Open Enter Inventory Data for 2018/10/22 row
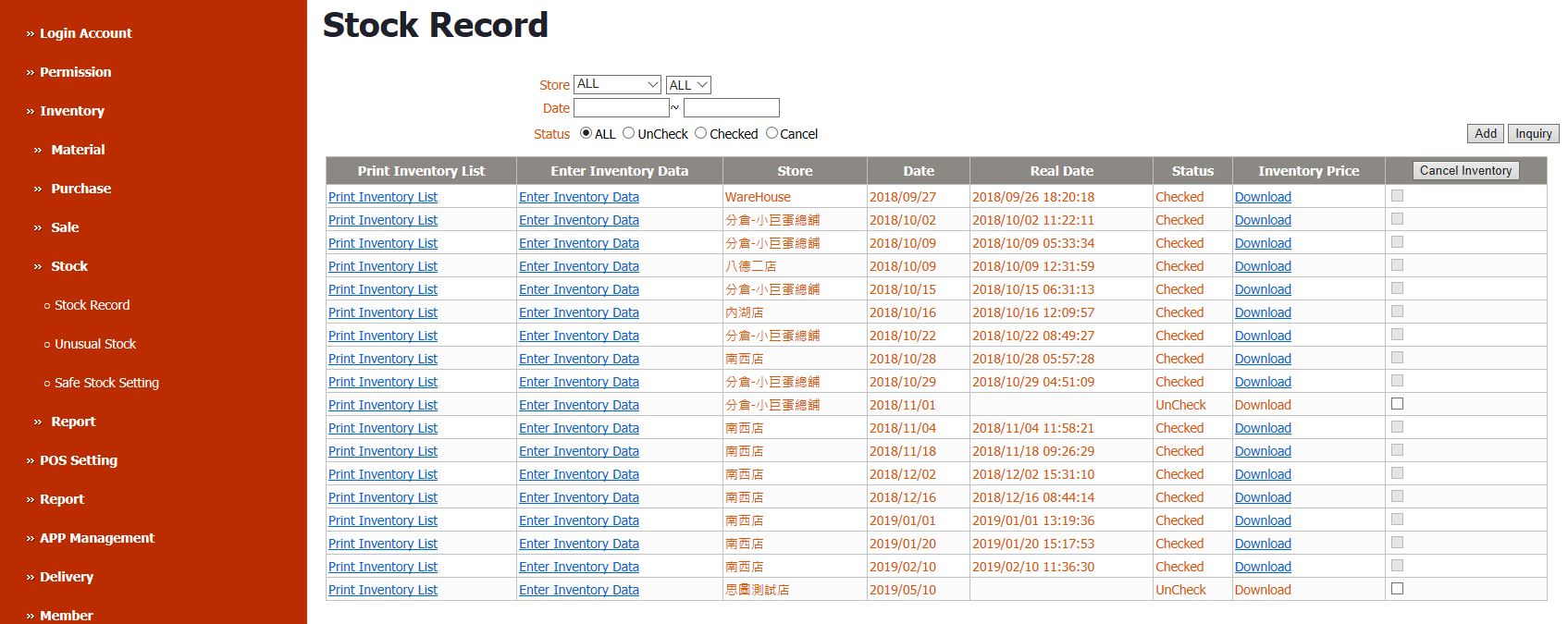 [579, 336]
